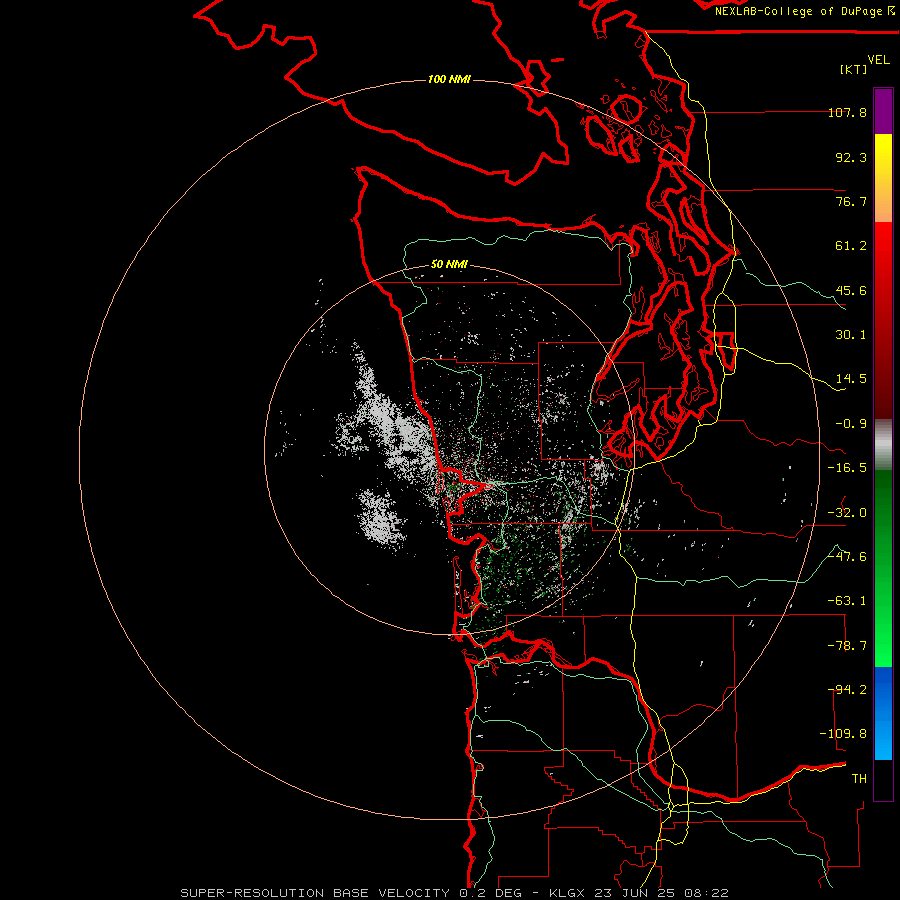Select the -63.1 velocity scale value
The image size is (900, 900).
coord(847,601)
